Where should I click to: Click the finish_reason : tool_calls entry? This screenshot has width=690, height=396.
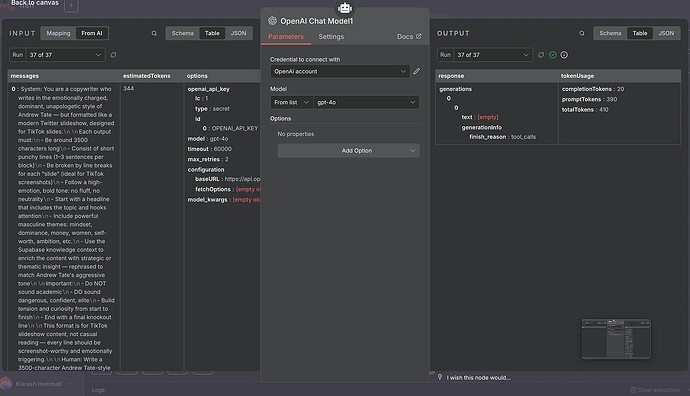(x=503, y=137)
